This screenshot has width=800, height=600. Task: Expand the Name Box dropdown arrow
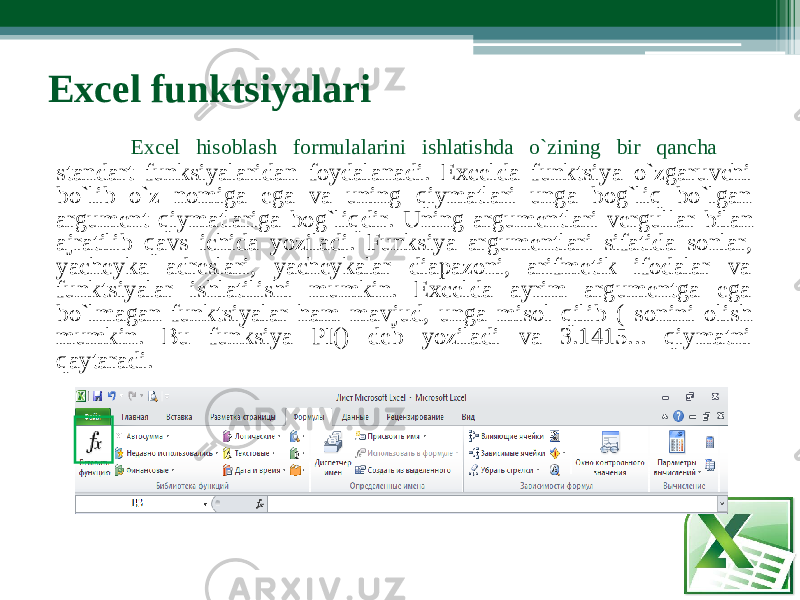[x=205, y=504]
